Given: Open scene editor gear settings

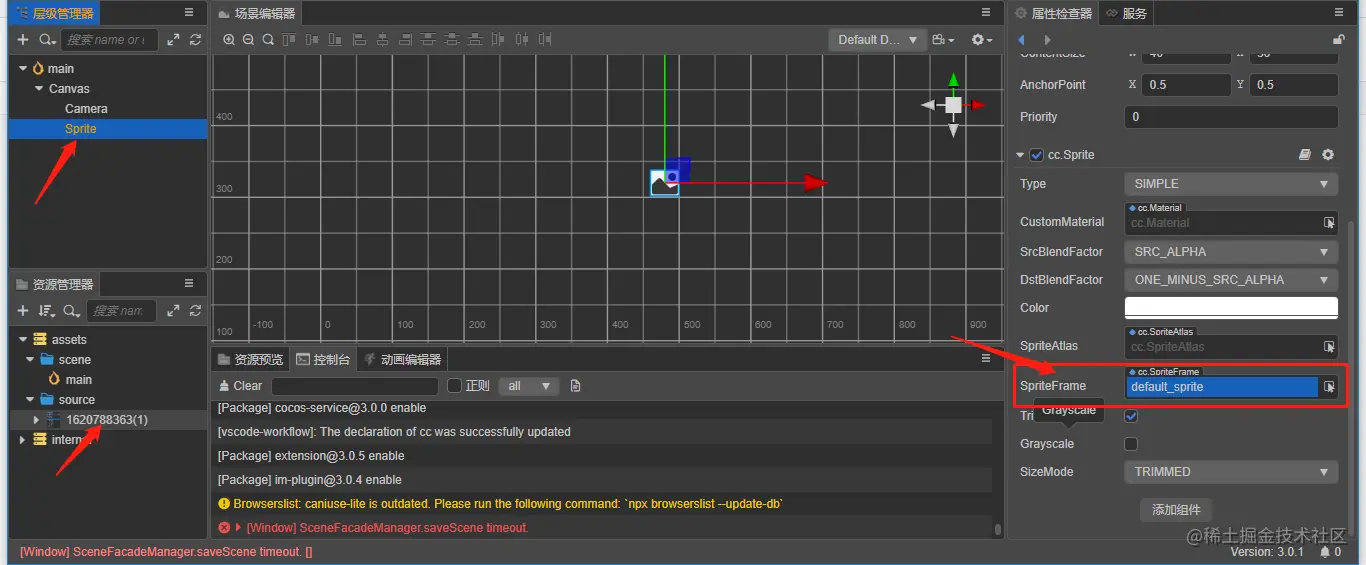Looking at the screenshot, I should coord(982,40).
